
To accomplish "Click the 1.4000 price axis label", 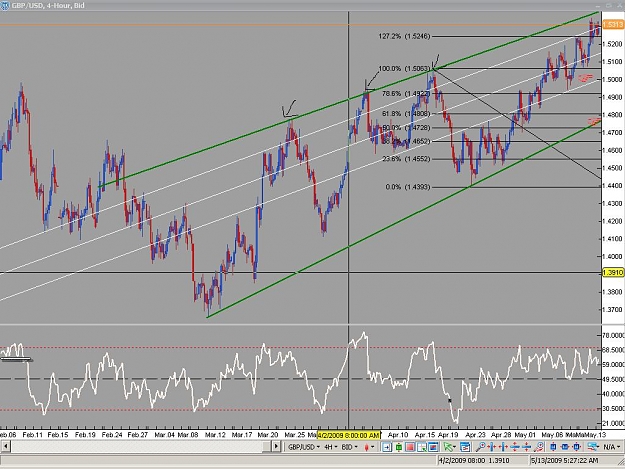I will (x=613, y=256).
